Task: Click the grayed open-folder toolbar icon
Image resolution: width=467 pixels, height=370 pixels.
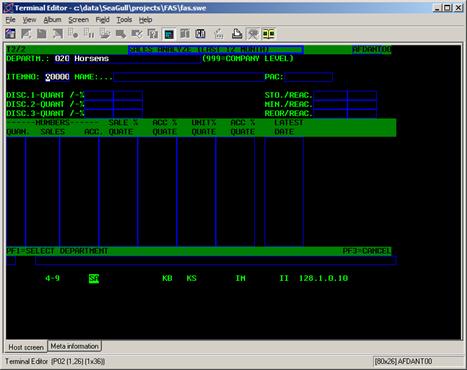Action: point(105,33)
